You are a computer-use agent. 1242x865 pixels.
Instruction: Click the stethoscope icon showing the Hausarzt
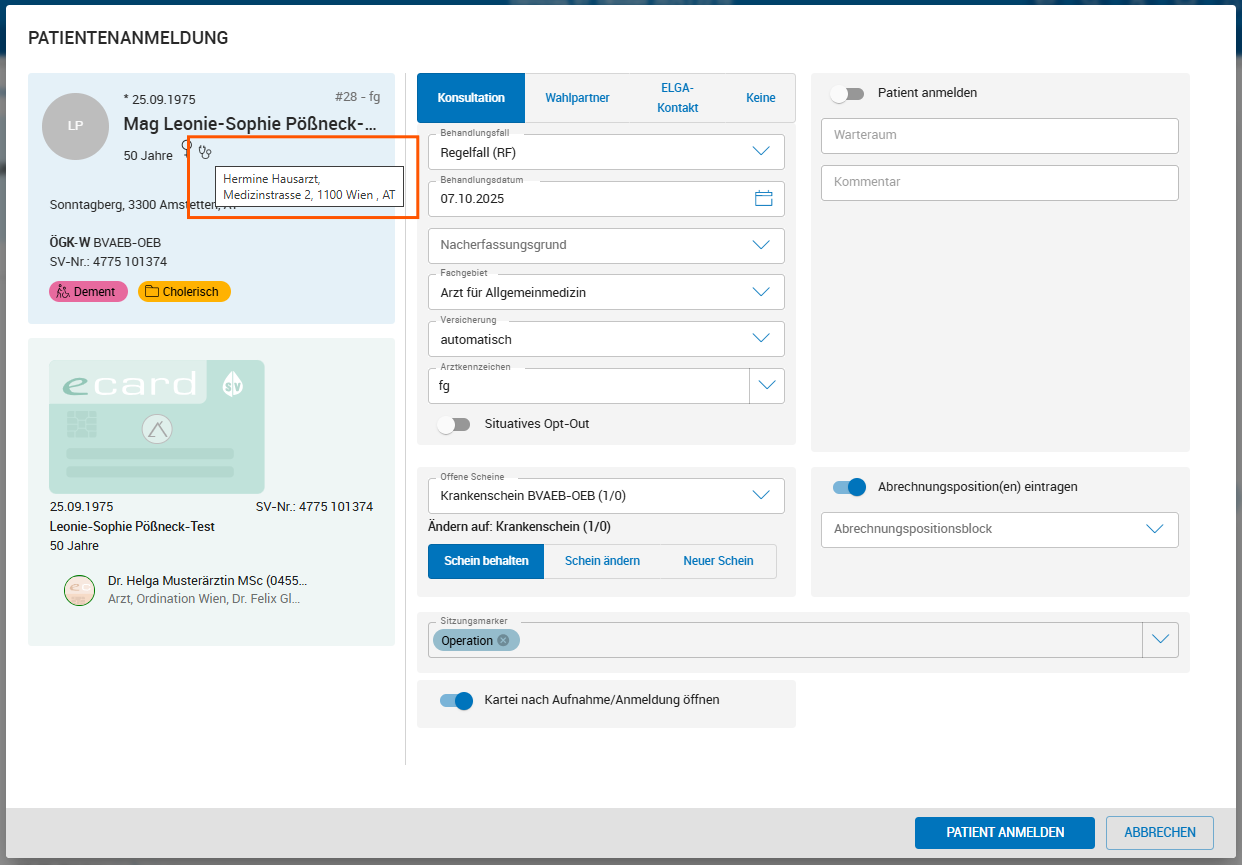(205, 152)
